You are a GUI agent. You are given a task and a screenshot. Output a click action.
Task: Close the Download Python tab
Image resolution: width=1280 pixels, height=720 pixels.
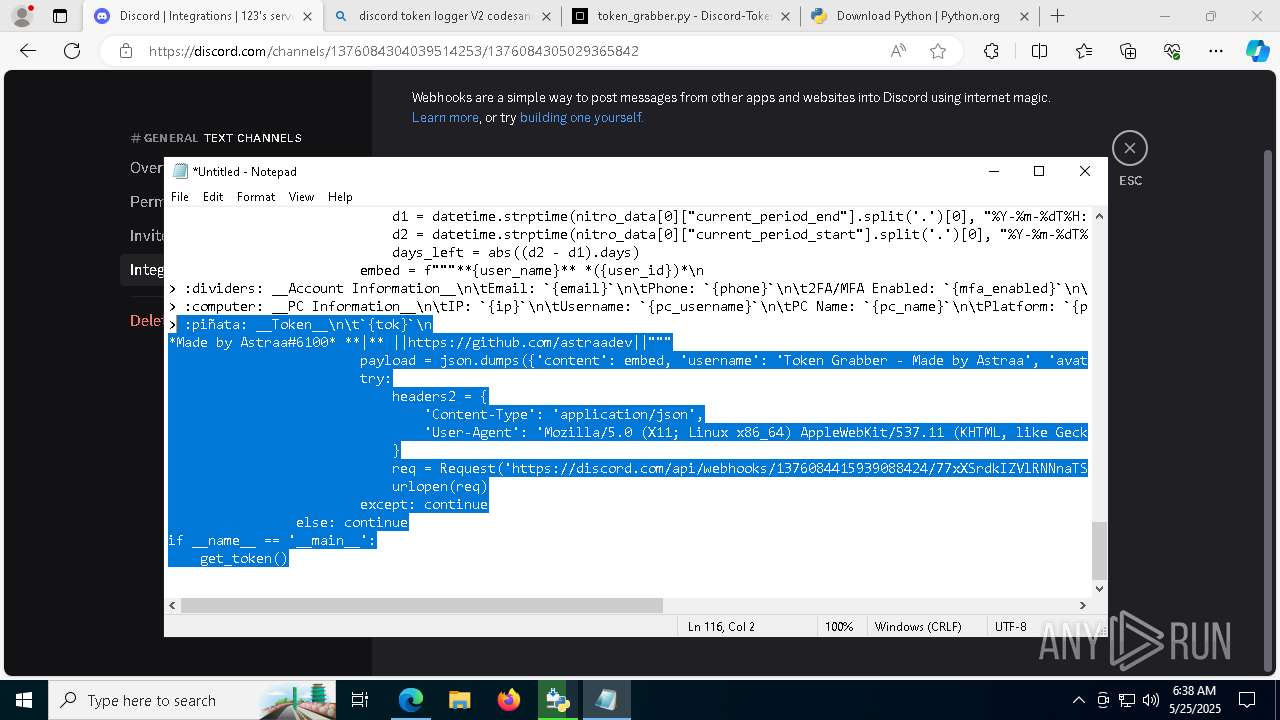(1024, 16)
